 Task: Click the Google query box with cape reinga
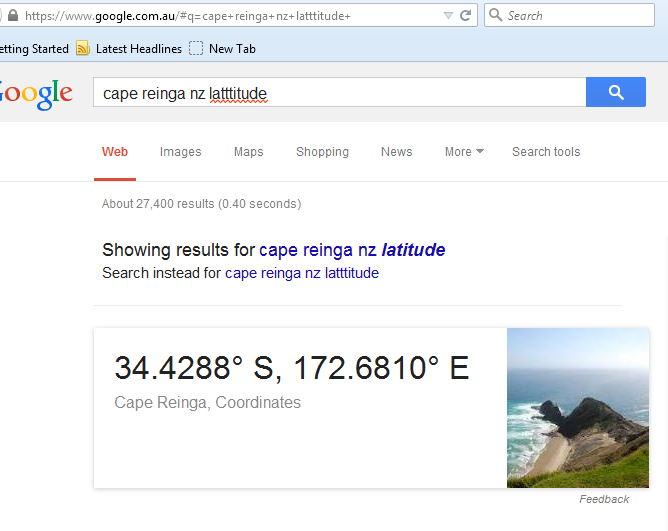click(340, 92)
